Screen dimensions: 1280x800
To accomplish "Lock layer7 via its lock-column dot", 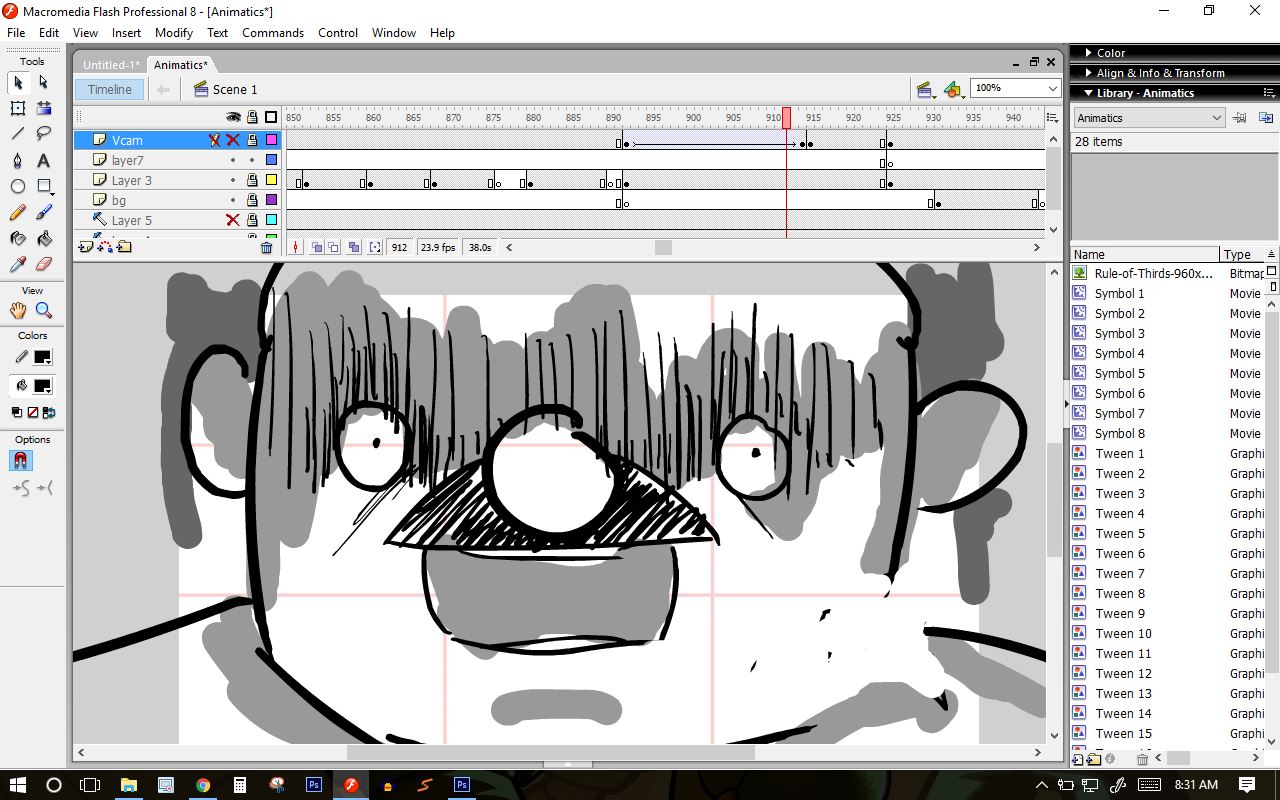I will tap(252, 160).
